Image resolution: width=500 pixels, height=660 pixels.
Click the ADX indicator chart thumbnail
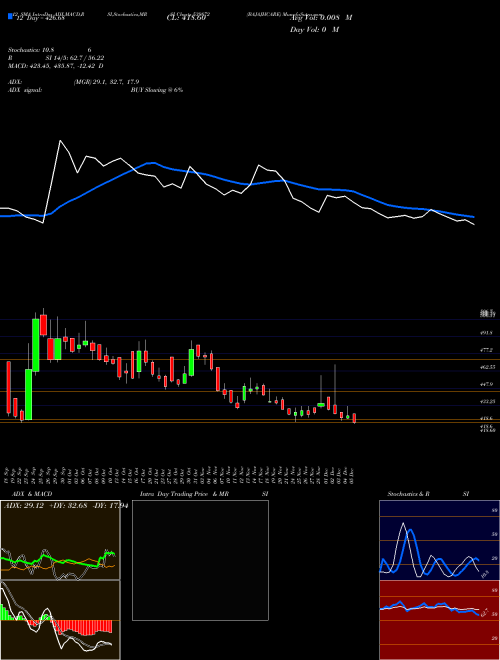tap(60, 540)
